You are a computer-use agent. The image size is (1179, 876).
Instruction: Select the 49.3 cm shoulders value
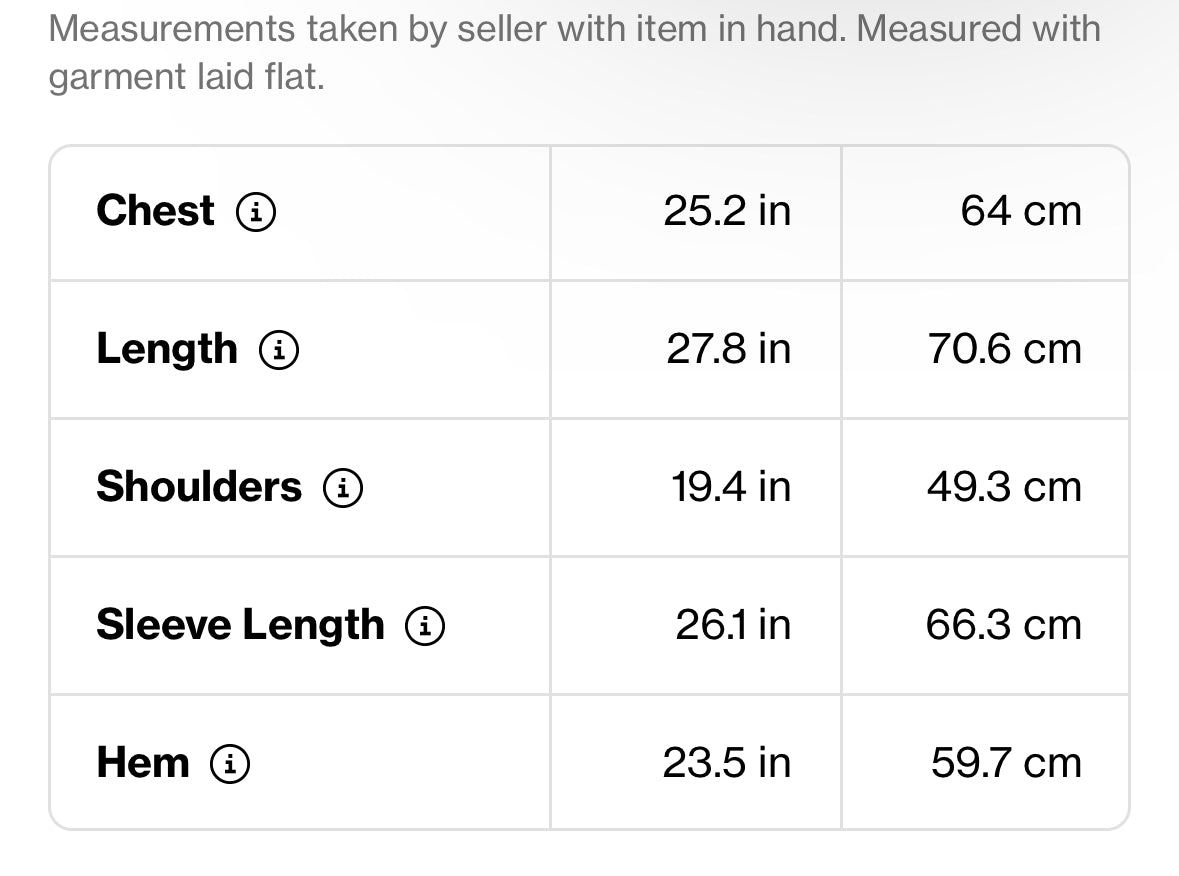coord(1004,487)
